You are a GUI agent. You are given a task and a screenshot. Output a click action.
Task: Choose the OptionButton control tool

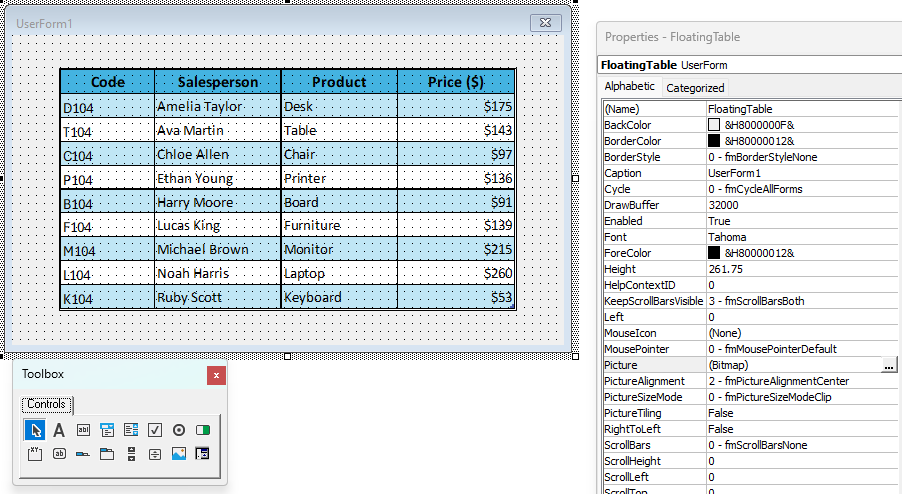[x=179, y=430]
